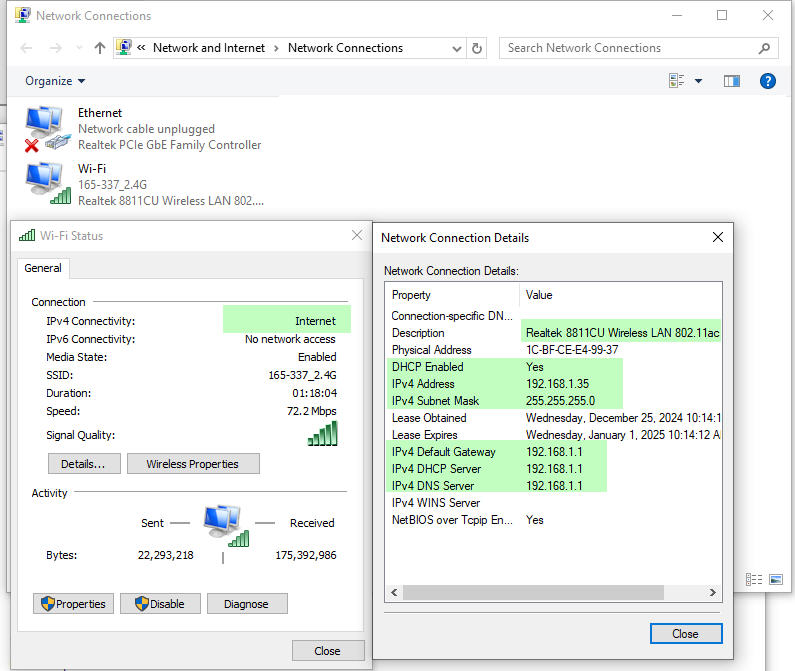Click the up directory arrow

coord(99,48)
